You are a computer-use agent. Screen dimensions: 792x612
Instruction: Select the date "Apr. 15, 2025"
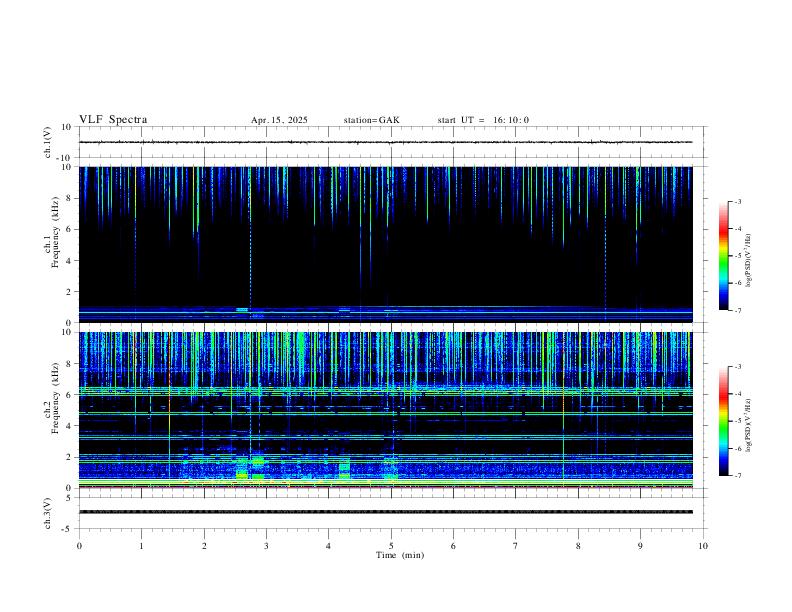pyautogui.click(x=279, y=120)
